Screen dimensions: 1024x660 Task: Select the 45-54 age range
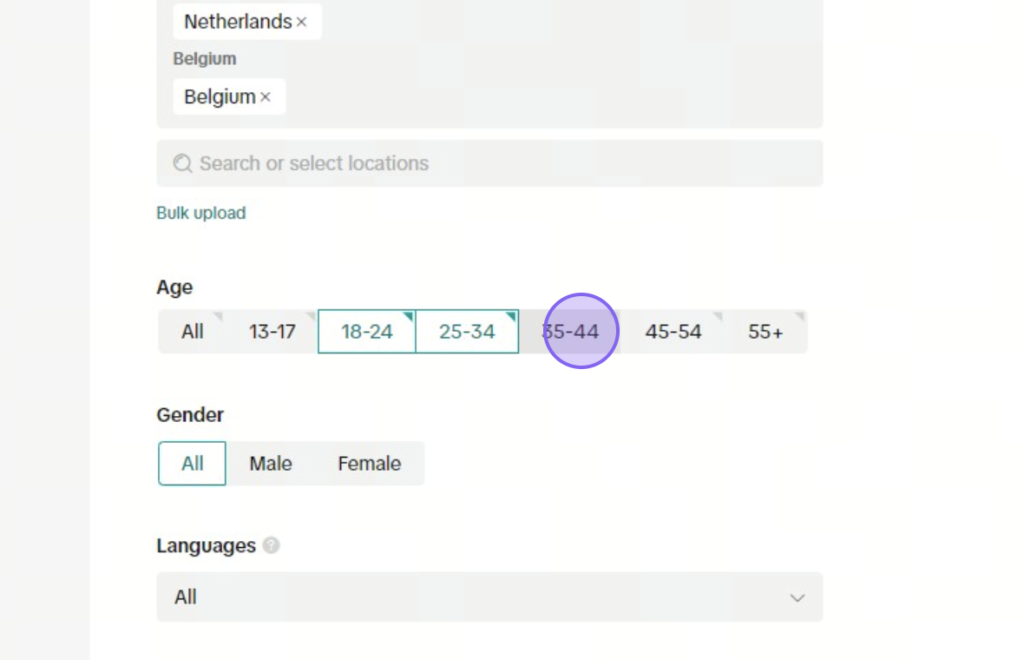click(673, 332)
